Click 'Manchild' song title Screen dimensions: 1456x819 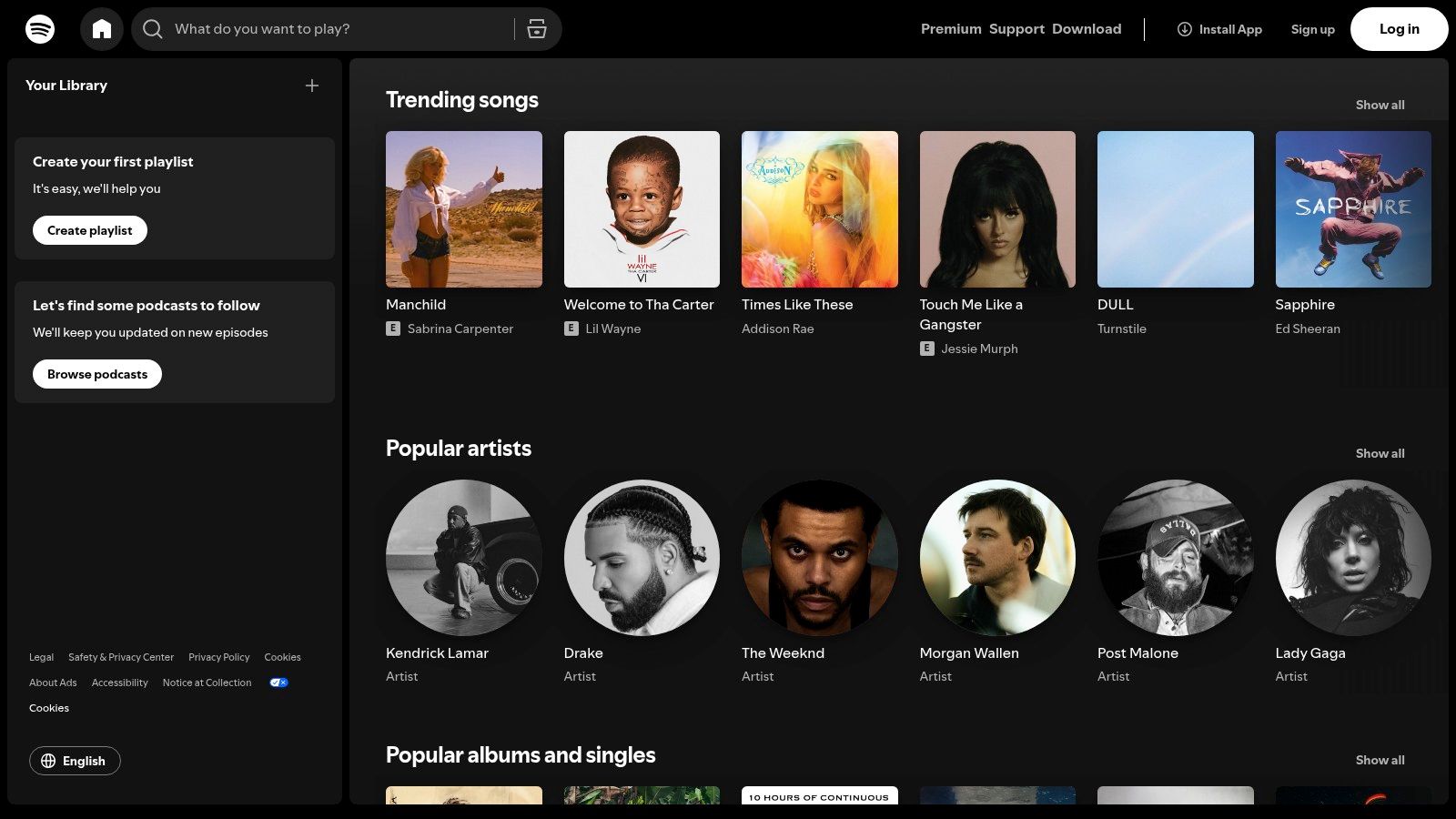(416, 305)
